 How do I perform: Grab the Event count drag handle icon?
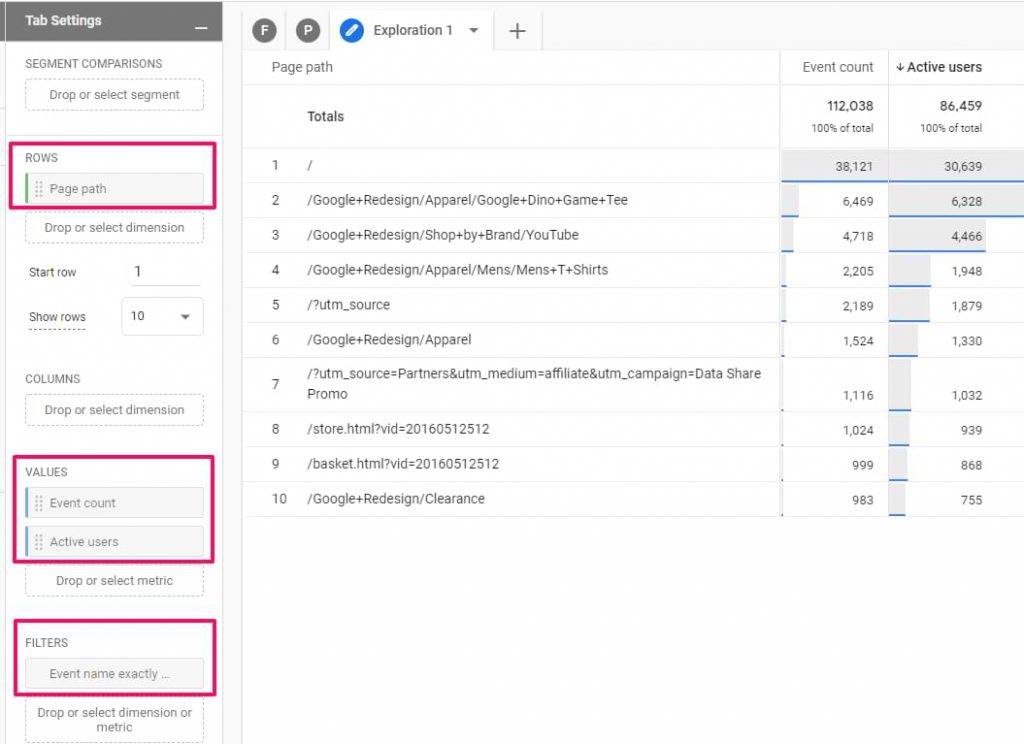[38, 503]
